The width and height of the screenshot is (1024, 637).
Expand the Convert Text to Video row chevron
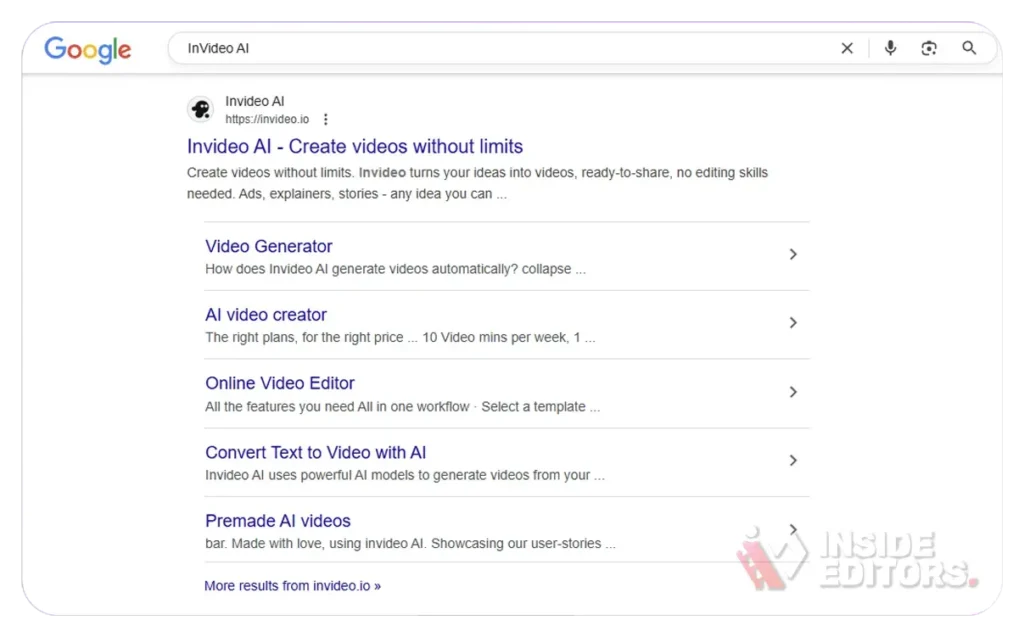pos(793,461)
